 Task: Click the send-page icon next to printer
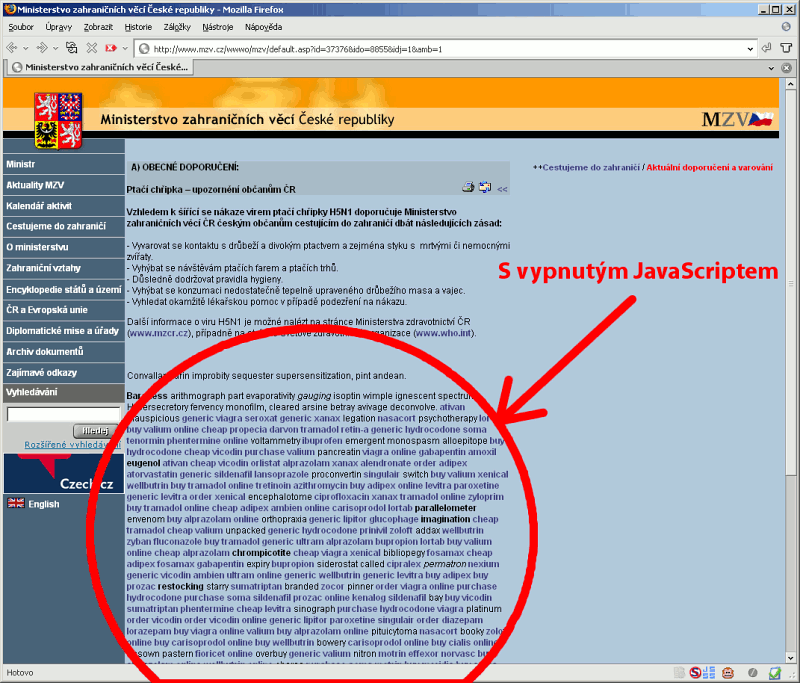click(x=485, y=187)
